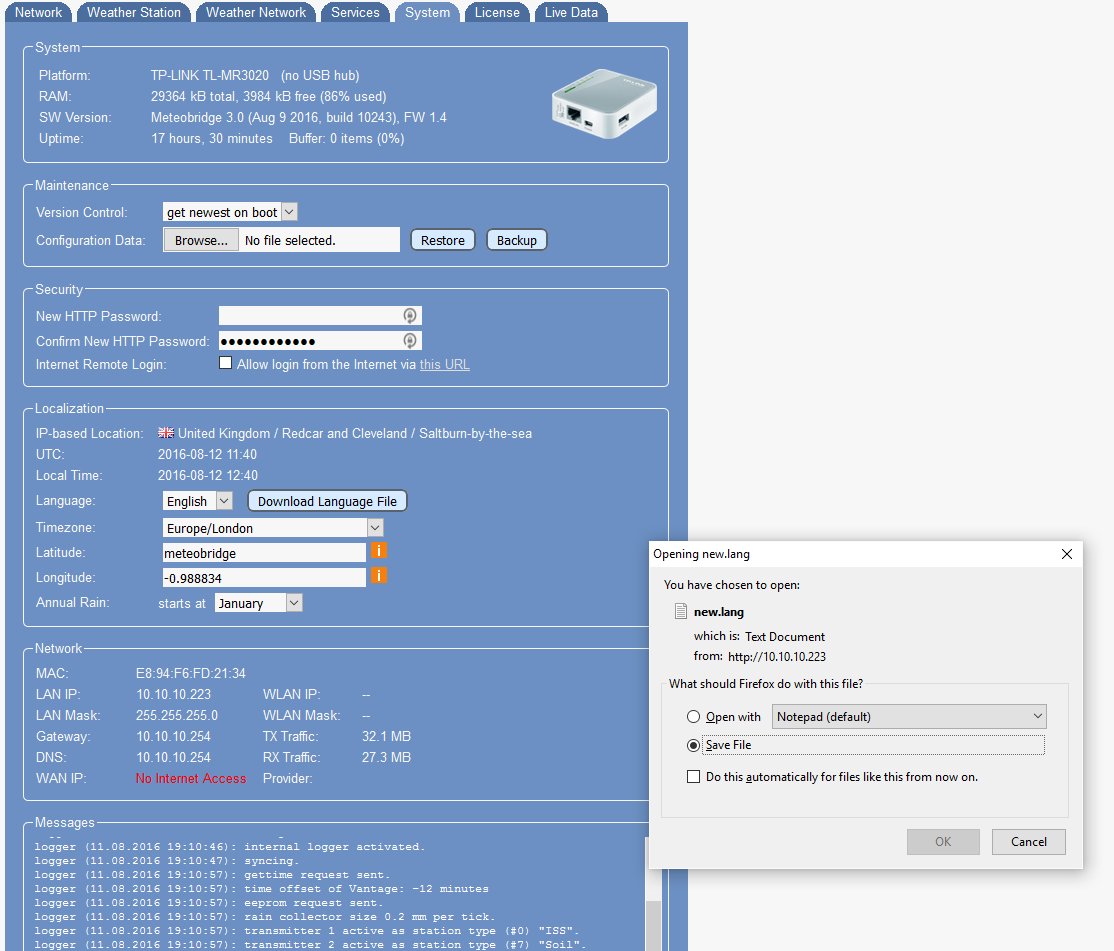This screenshot has width=1114, height=951.
Task: Open the Version Control dropdown
Action: (230, 212)
